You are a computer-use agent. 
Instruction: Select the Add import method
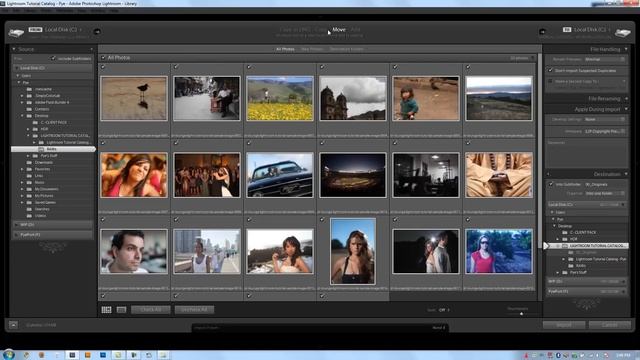pyautogui.click(x=356, y=29)
